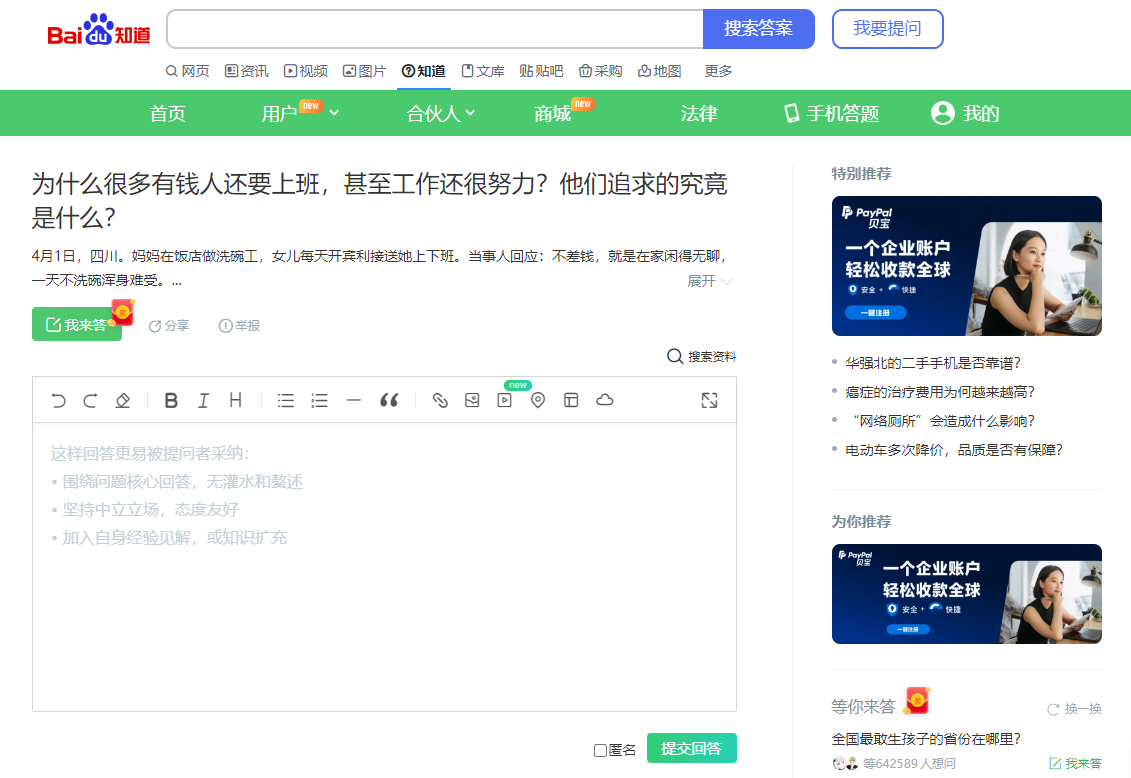The image size is (1131, 778).
Task: Insert a blockquote using the quote icon
Action: 389,401
